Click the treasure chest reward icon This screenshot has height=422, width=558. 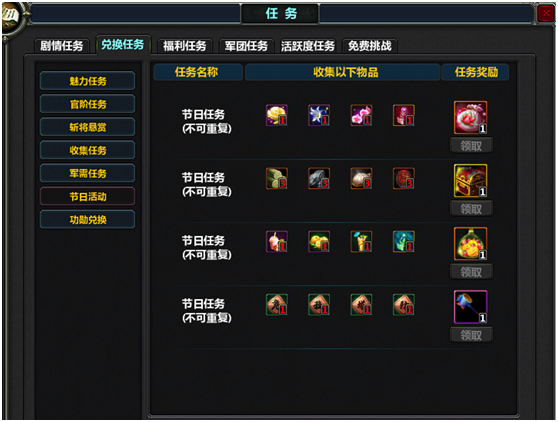pyautogui.click(x=470, y=181)
